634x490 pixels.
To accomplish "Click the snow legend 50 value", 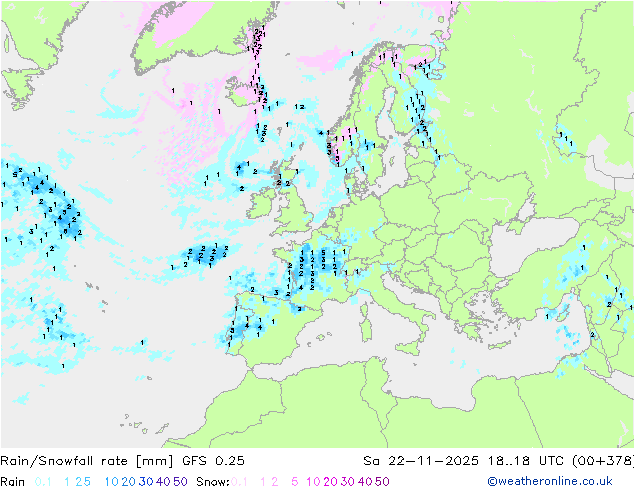I will pos(382,482).
